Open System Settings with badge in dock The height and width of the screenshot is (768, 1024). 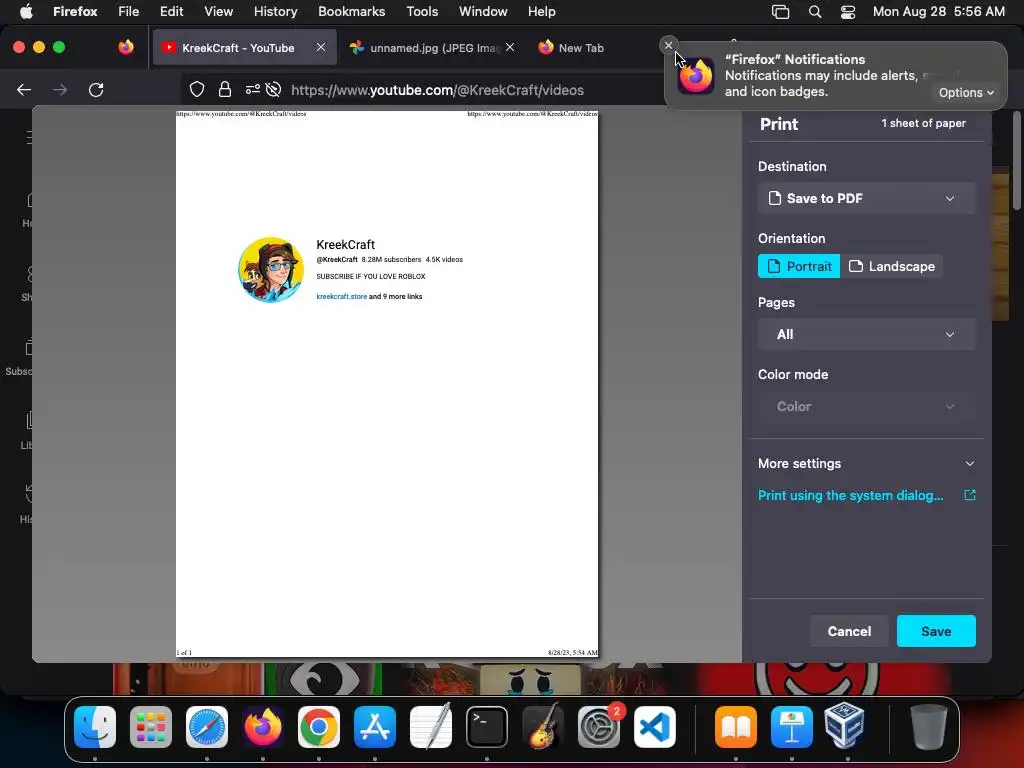[599, 727]
